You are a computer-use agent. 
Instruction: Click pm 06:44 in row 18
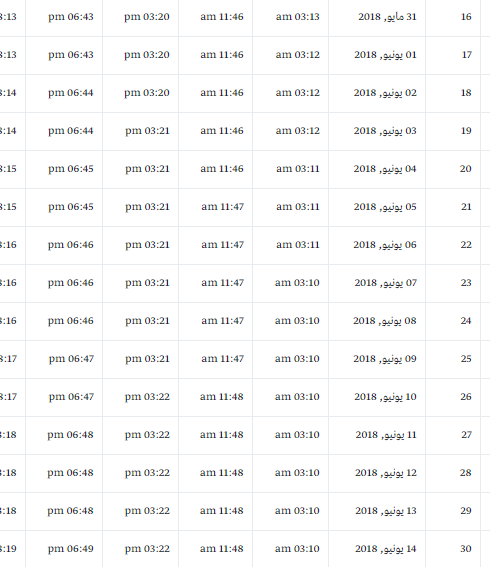(71, 93)
